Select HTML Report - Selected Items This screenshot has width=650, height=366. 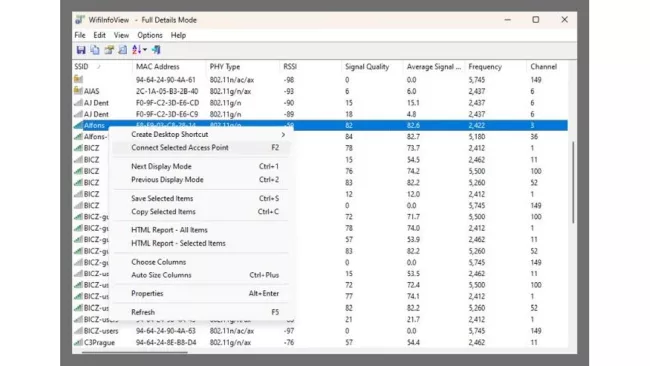(200, 243)
